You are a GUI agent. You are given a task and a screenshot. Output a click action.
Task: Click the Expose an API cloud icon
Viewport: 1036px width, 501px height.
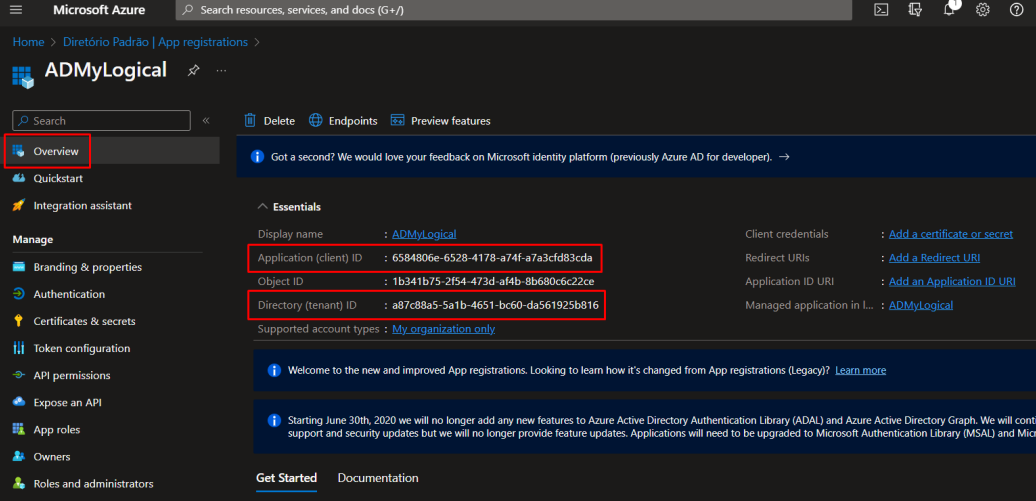pyautogui.click(x=19, y=403)
